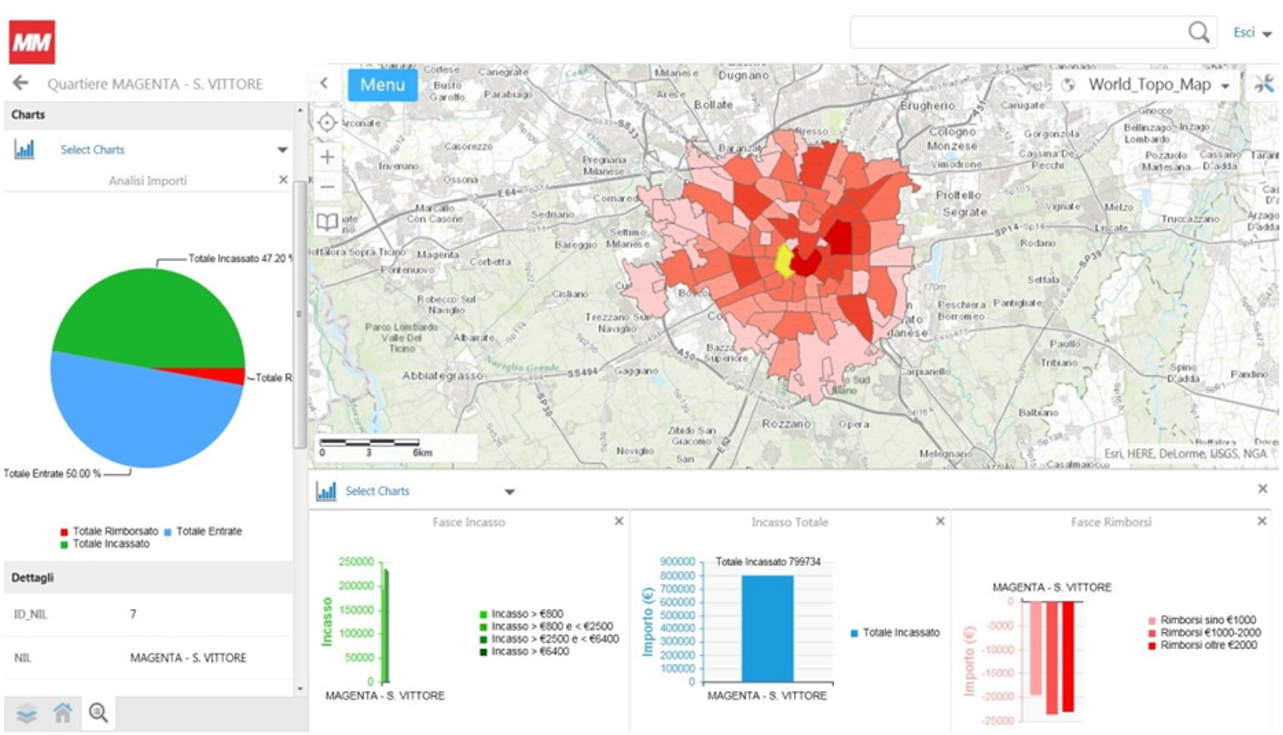Zoom in the map with plus icon
This screenshot has height=735, width=1283.
pos(327,157)
